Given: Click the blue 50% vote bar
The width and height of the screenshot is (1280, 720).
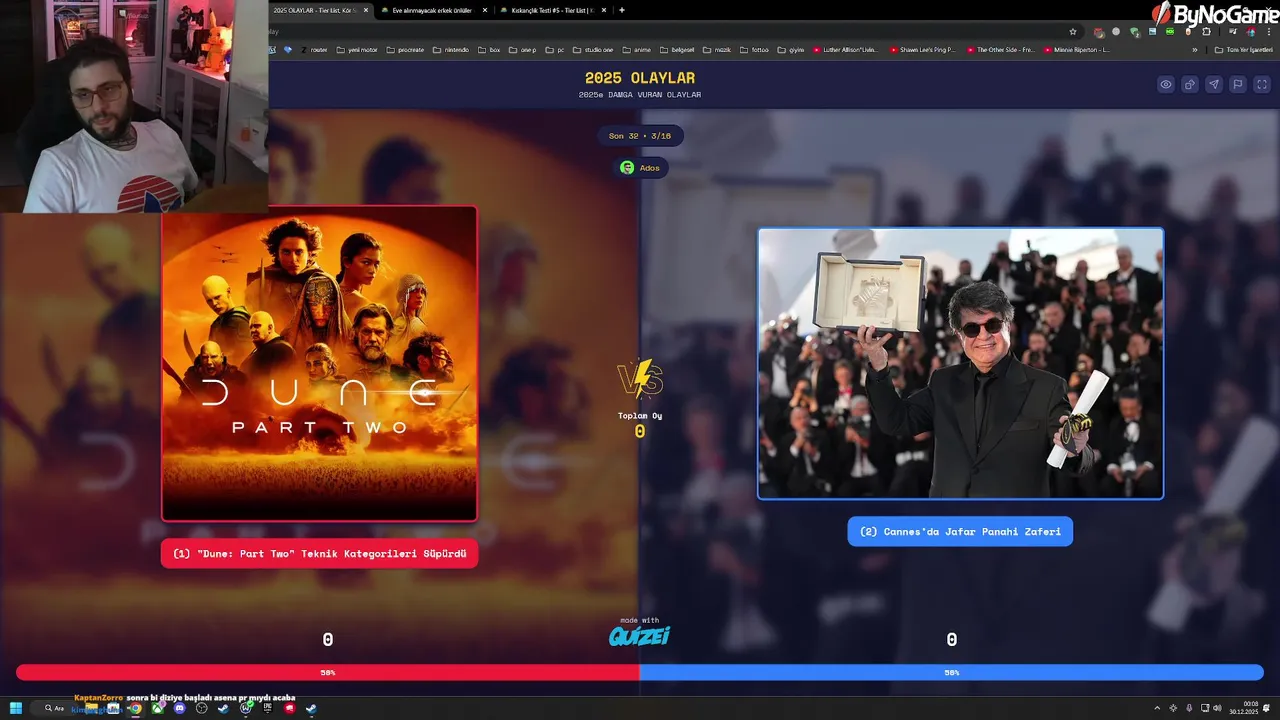Looking at the screenshot, I should pyautogui.click(x=952, y=673).
